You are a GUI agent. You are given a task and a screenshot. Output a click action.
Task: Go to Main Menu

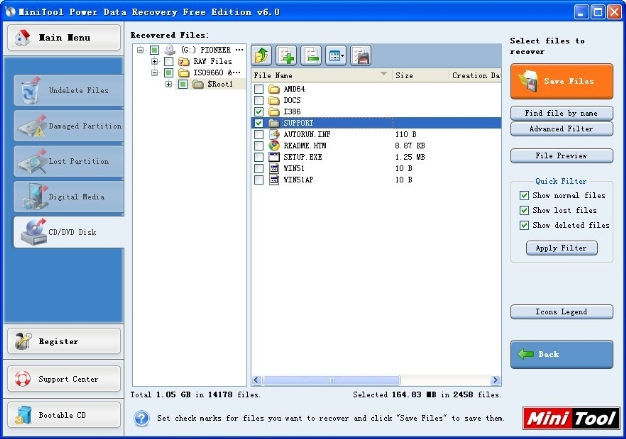(x=64, y=38)
